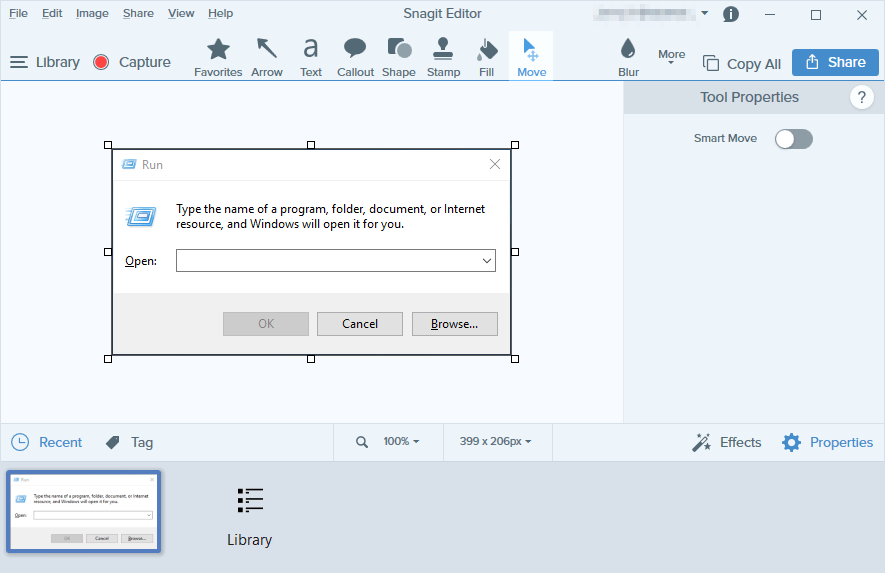Open the View menu

(181, 13)
